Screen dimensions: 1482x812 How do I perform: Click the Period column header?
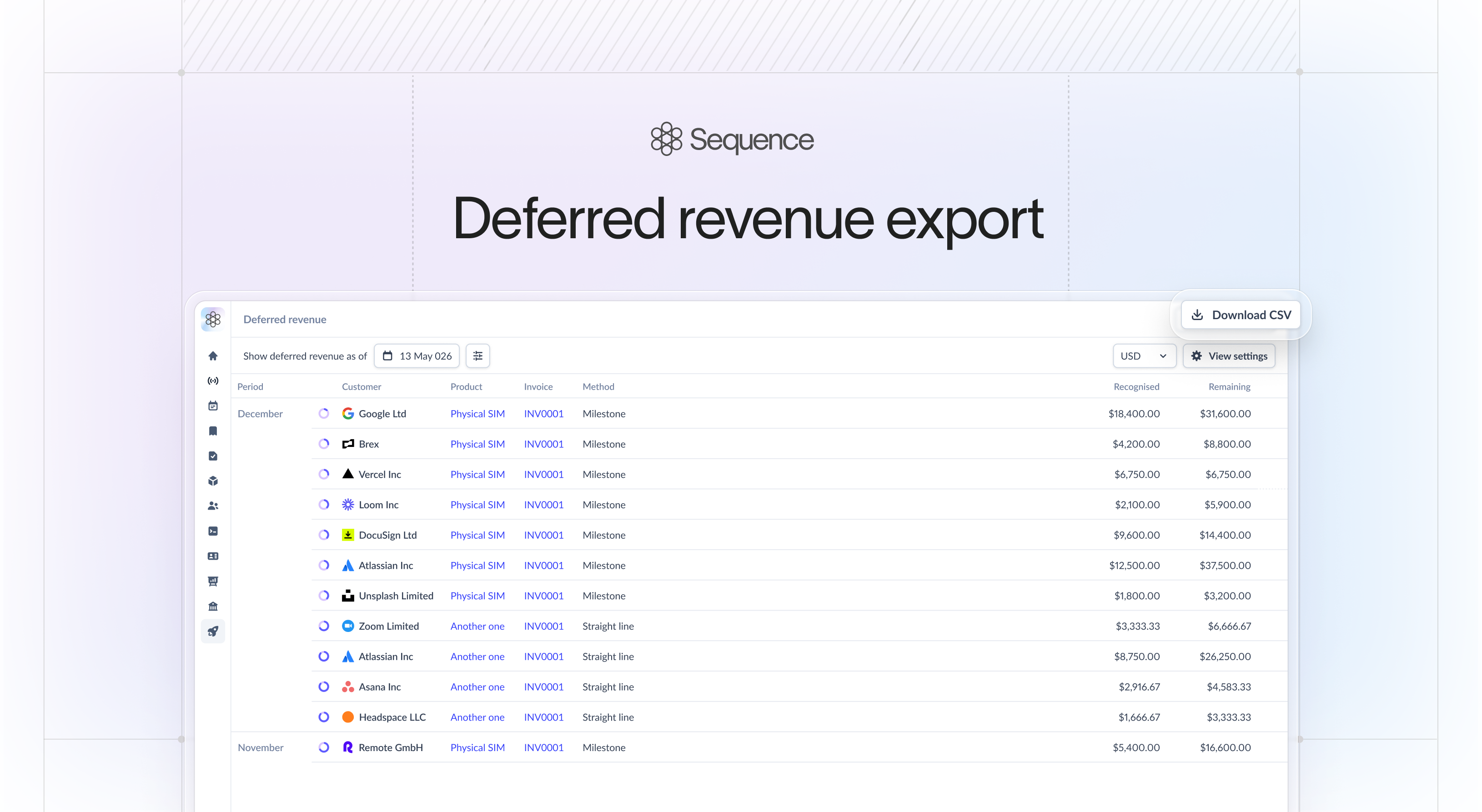click(x=250, y=386)
